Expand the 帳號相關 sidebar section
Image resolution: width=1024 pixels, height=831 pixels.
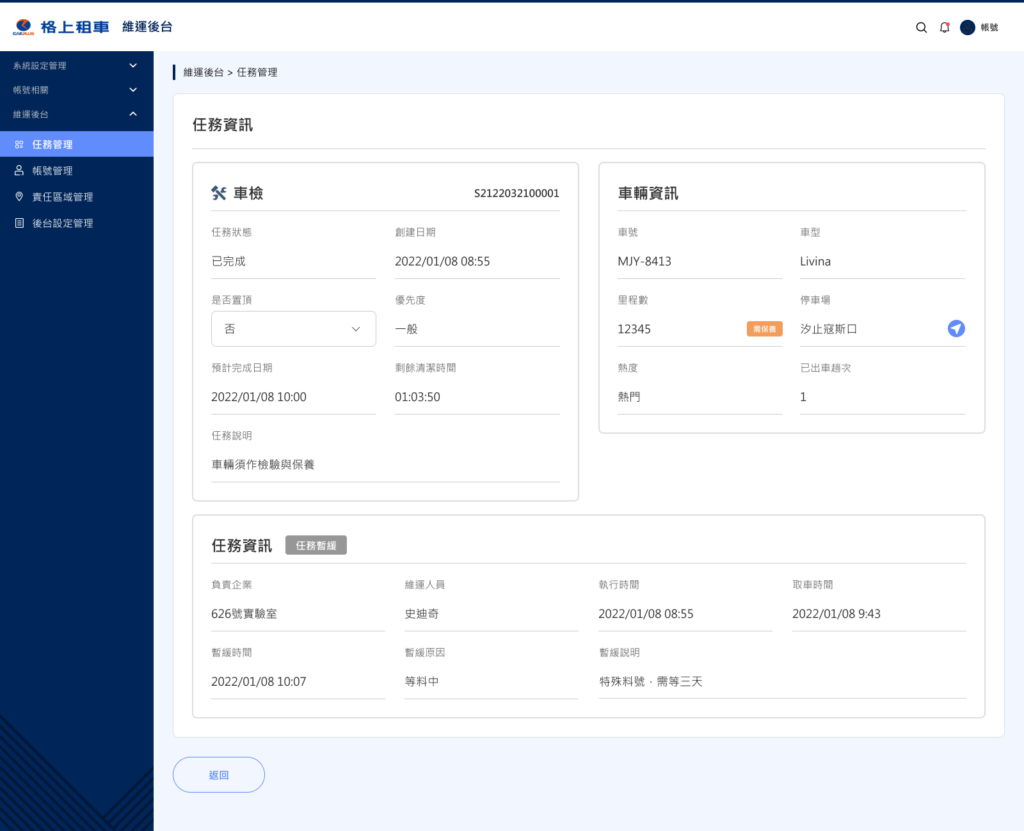click(x=133, y=90)
